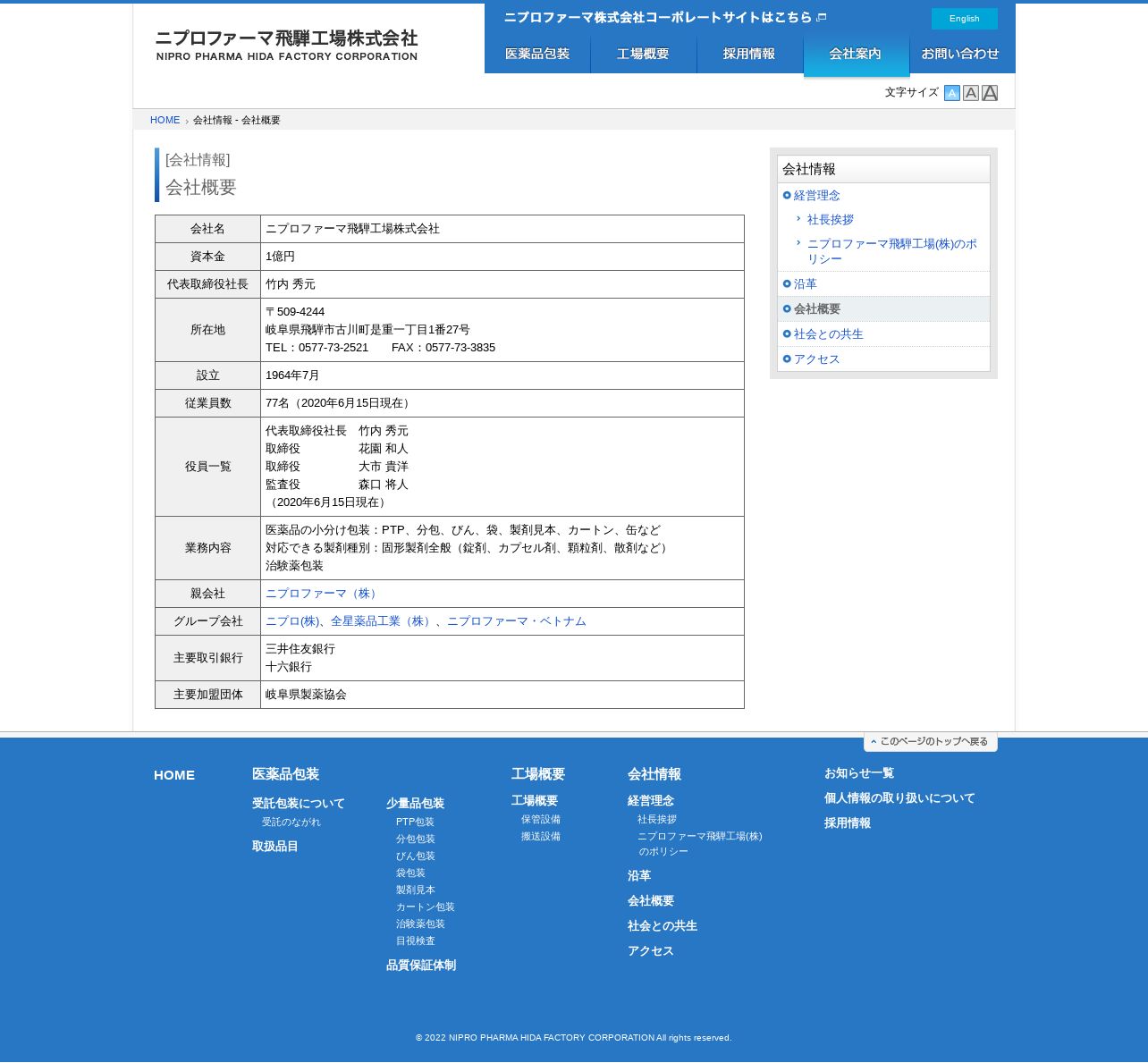
Task: Open 社会との共生 in the sidebar
Action: (x=829, y=334)
